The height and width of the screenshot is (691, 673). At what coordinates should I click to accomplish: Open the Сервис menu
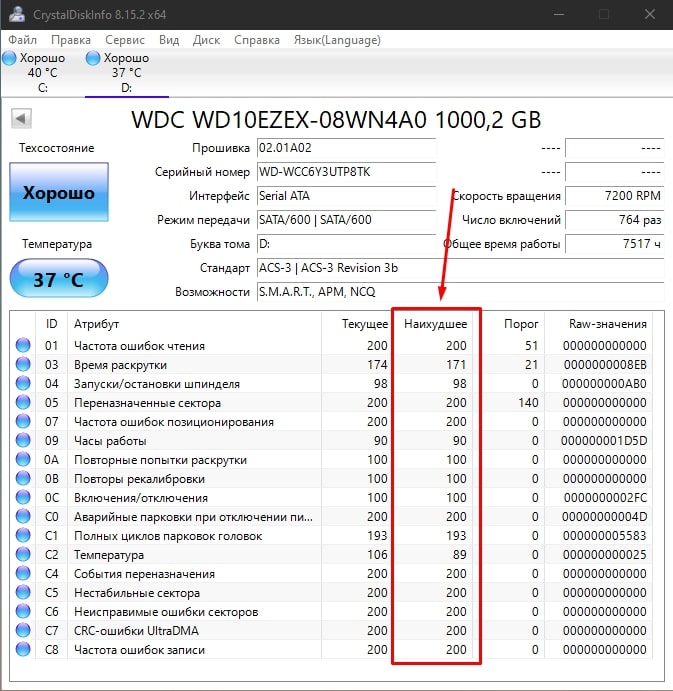125,40
